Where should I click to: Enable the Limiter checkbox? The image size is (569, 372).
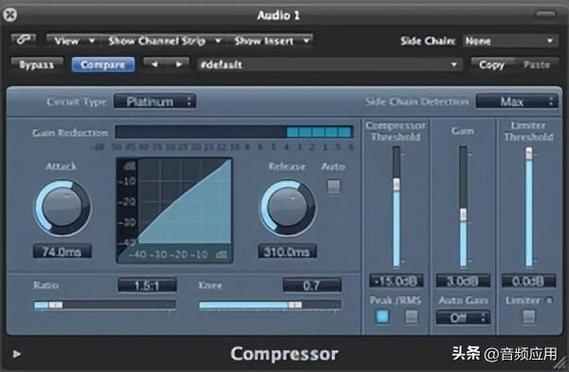529,316
